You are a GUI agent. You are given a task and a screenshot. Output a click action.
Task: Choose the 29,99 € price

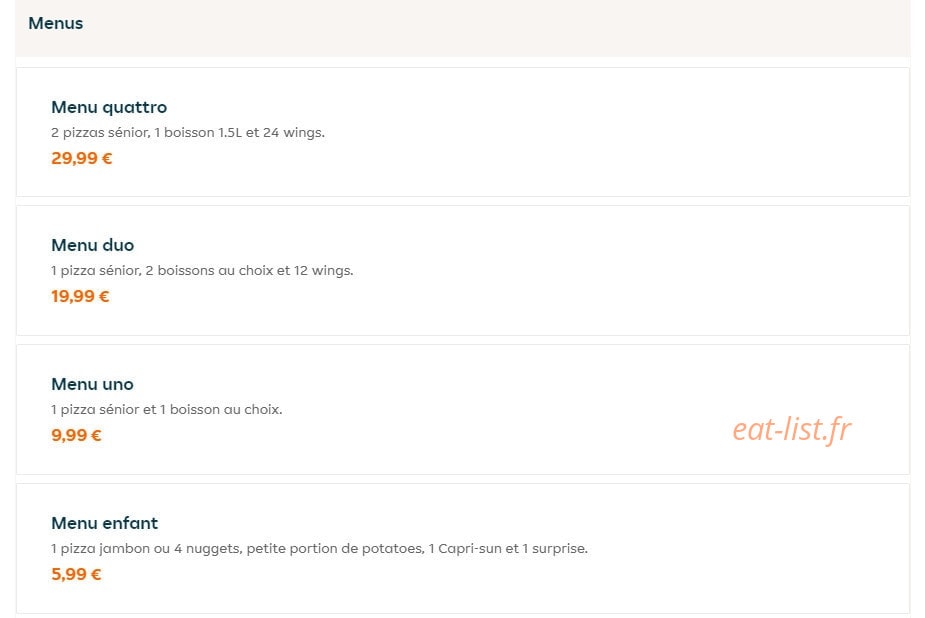(81, 158)
